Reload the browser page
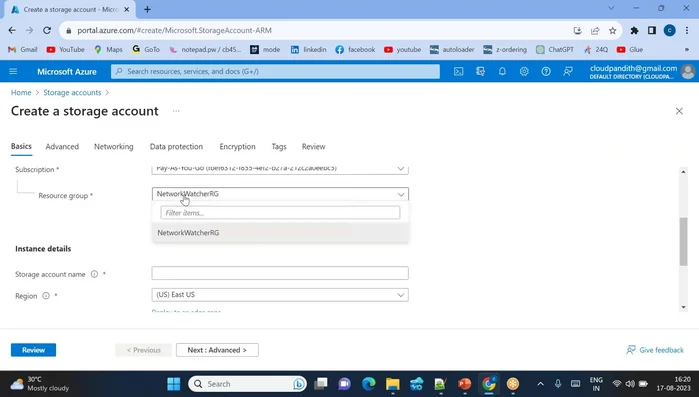The image size is (699, 397). tap(47, 30)
